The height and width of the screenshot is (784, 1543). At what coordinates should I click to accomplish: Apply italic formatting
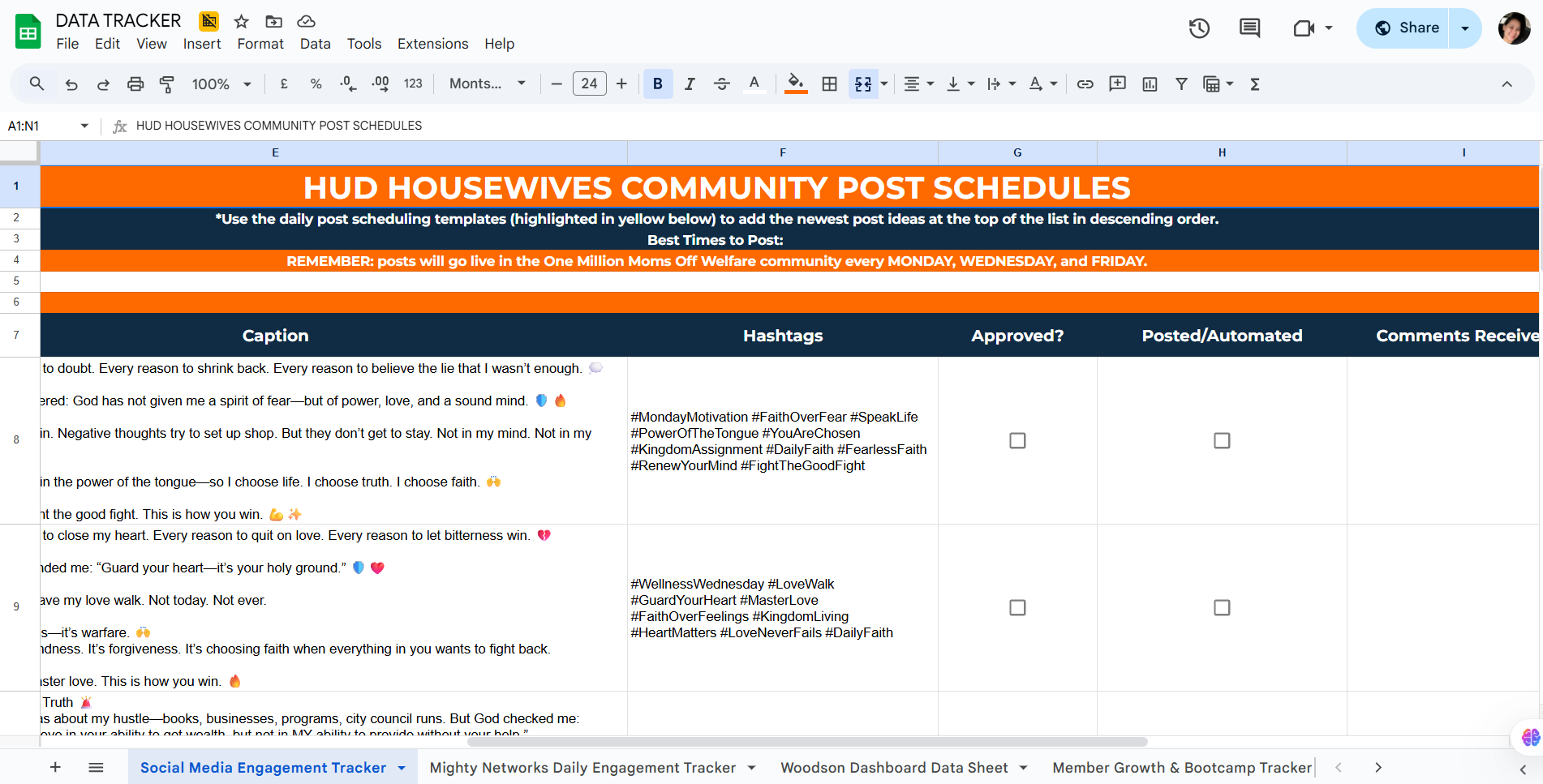point(690,84)
